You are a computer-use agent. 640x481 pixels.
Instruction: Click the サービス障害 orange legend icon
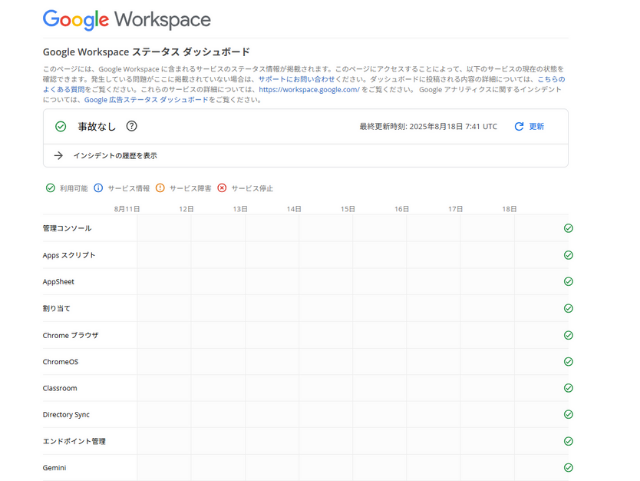coord(160,188)
